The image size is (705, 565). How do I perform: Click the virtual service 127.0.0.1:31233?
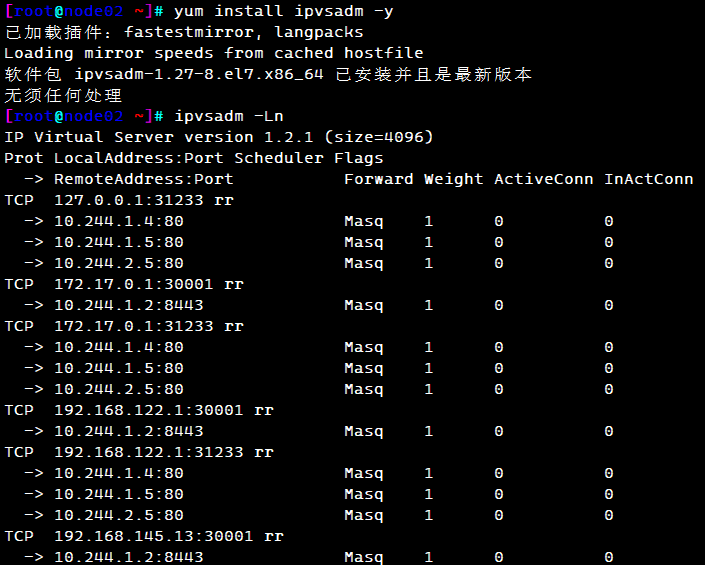click(129, 200)
